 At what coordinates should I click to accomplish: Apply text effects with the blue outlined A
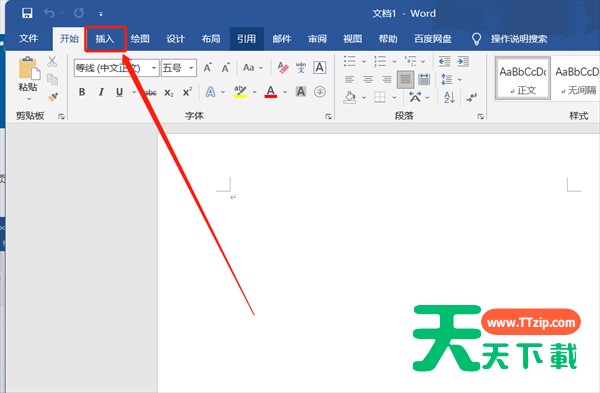point(210,92)
